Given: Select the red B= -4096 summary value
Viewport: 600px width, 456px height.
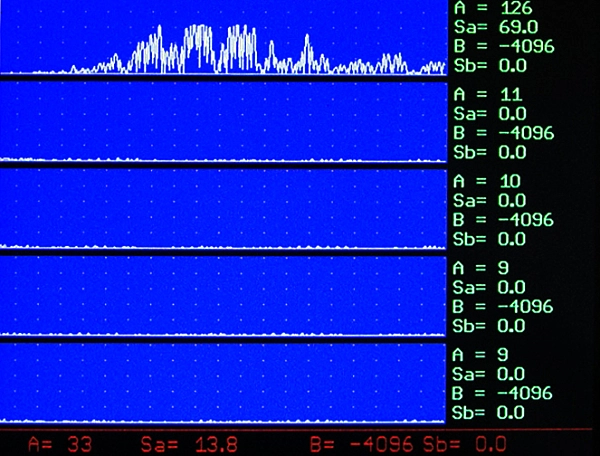Looking at the screenshot, I should pyautogui.click(x=362, y=444).
